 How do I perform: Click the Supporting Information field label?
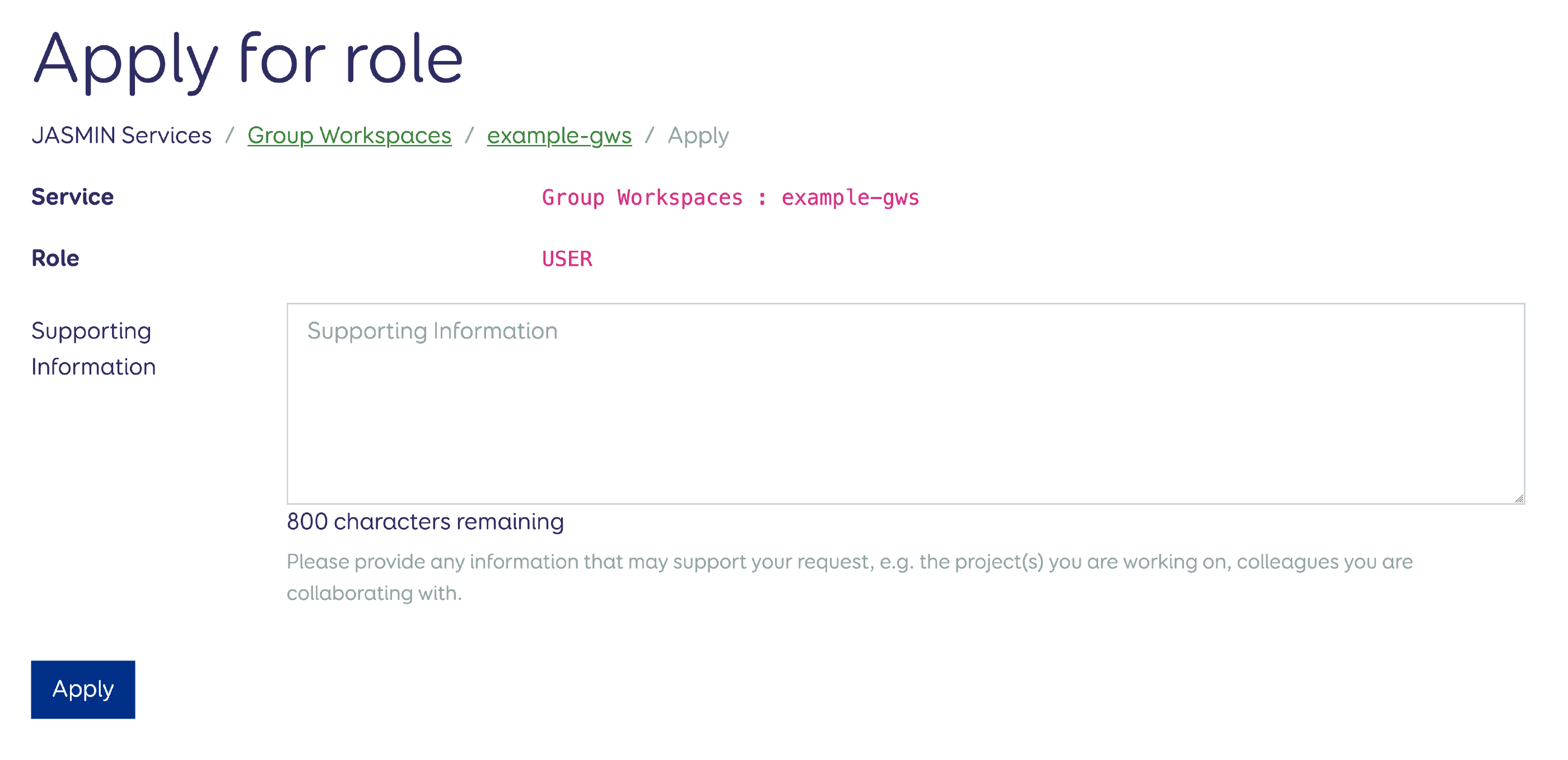pyautogui.click(x=92, y=348)
